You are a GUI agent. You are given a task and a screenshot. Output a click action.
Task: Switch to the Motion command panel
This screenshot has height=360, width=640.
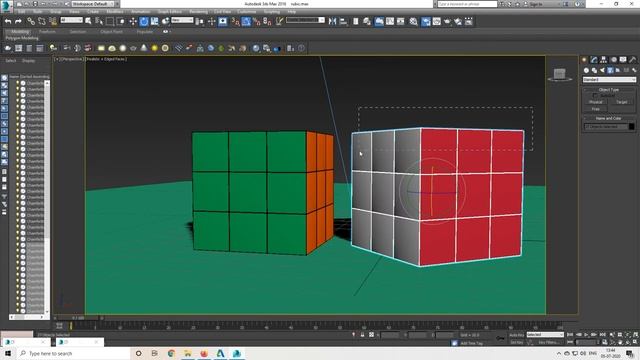coord(613,60)
